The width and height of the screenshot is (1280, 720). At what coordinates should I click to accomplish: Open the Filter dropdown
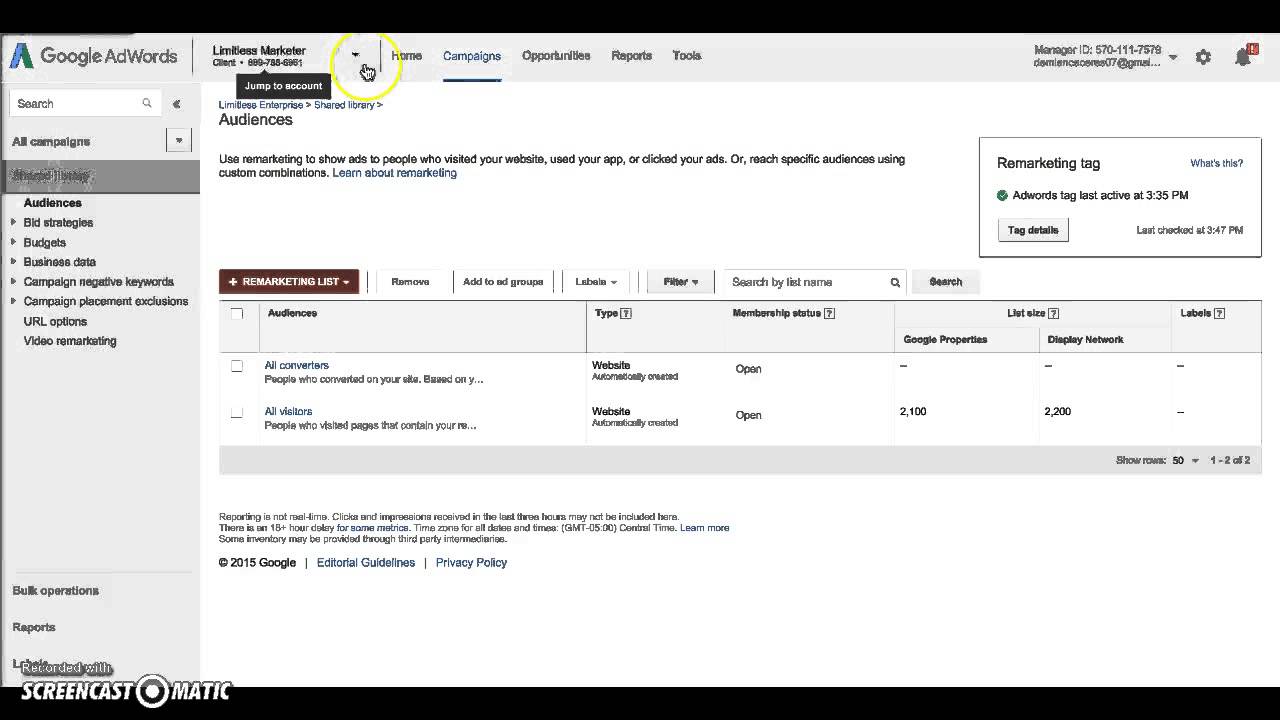[x=681, y=282]
